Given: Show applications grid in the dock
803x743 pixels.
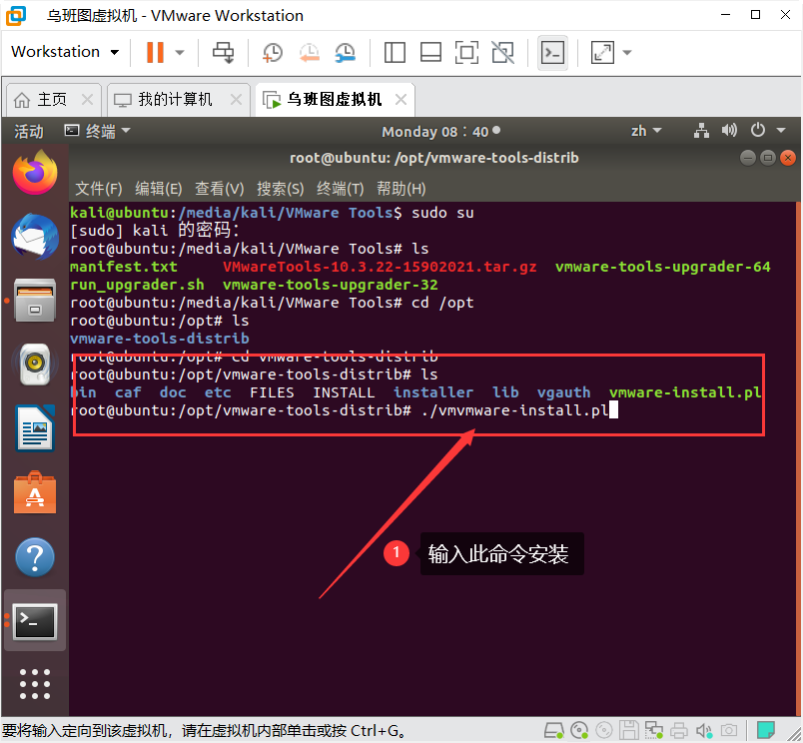Looking at the screenshot, I should 35,684.
